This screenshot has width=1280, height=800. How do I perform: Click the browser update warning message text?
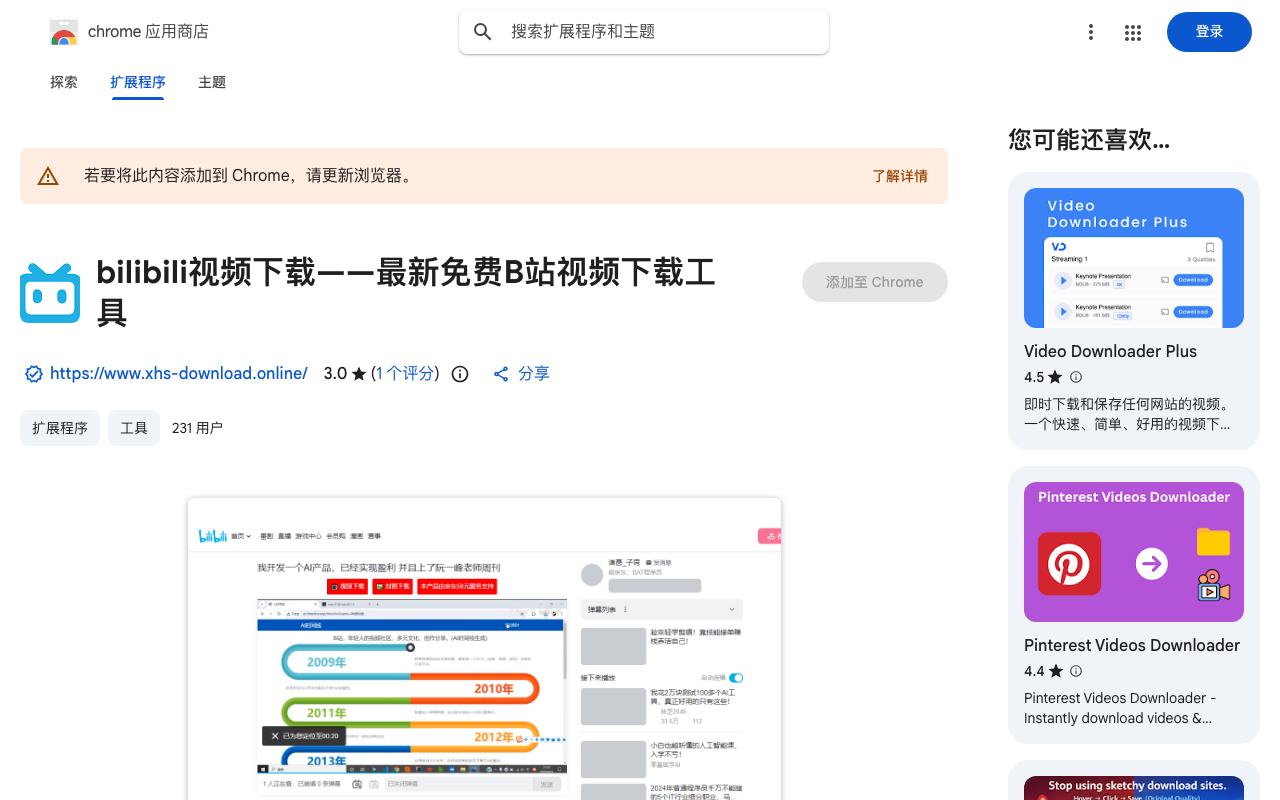(248, 176)
